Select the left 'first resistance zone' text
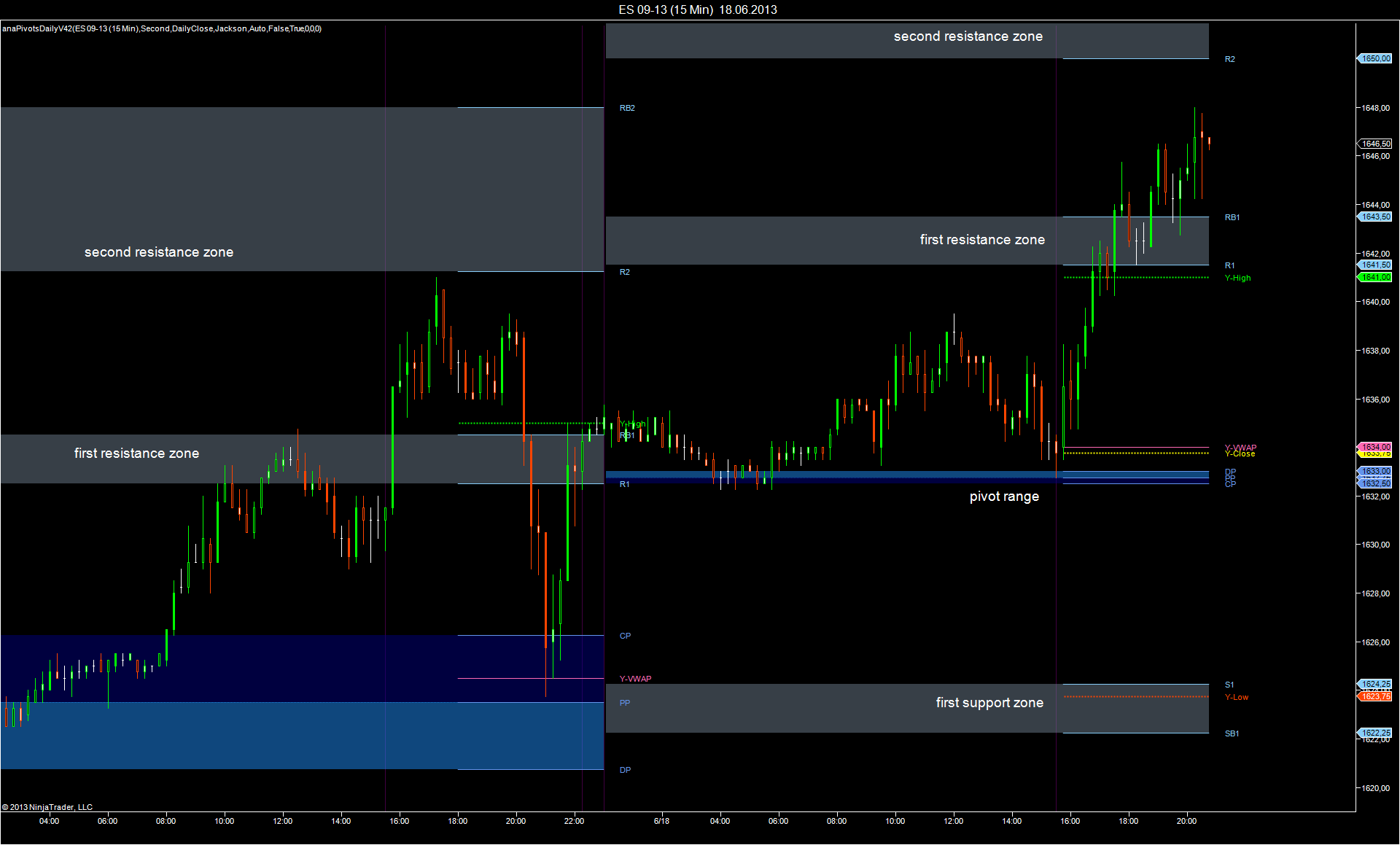This screenshot has width=1400, height=845. coord(136,453)
